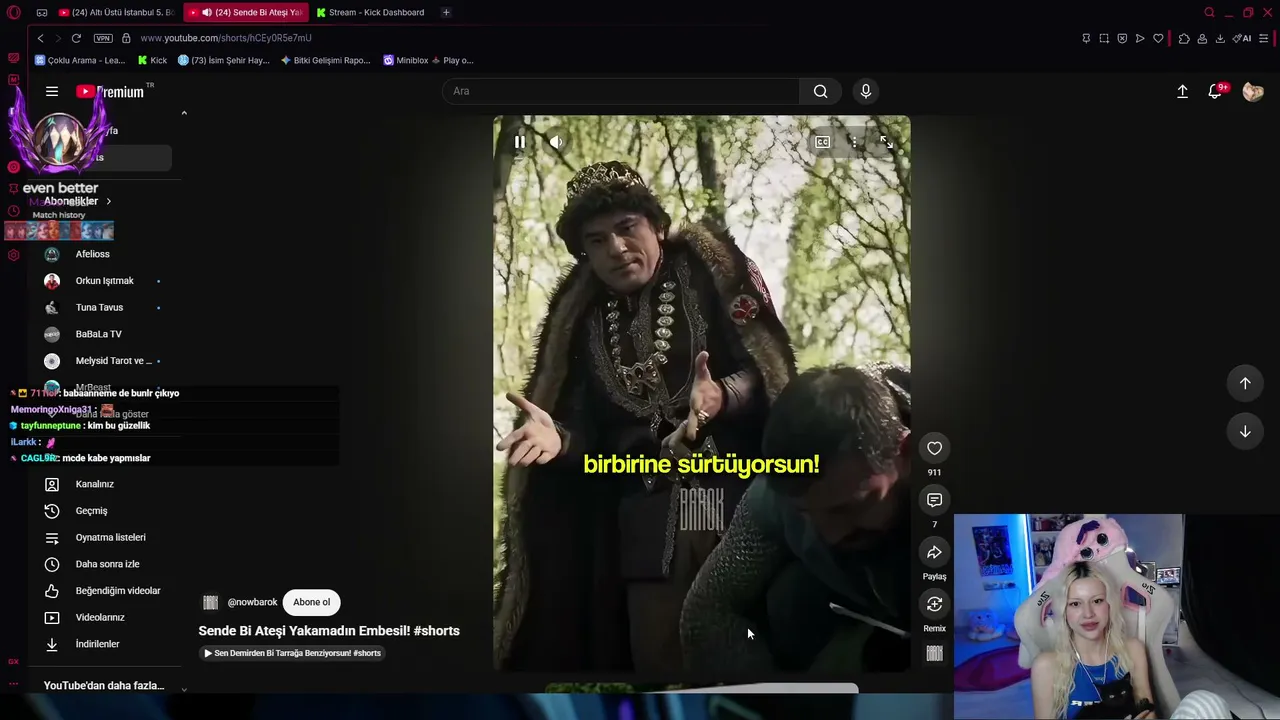Viewport: 1280px width, 720px height.
Task: Search open tabs with magnifier icon
Action: pyautogui.click(x=1209, y=12)
